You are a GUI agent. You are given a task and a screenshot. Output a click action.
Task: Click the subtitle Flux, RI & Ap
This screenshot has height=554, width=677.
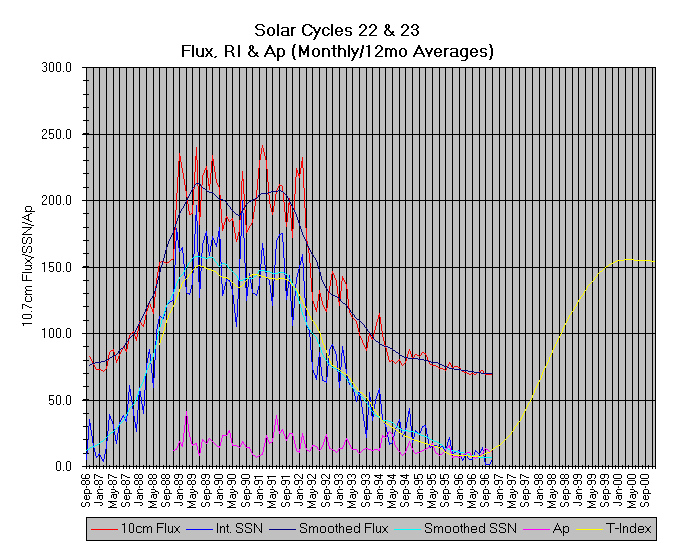[337, 50]
